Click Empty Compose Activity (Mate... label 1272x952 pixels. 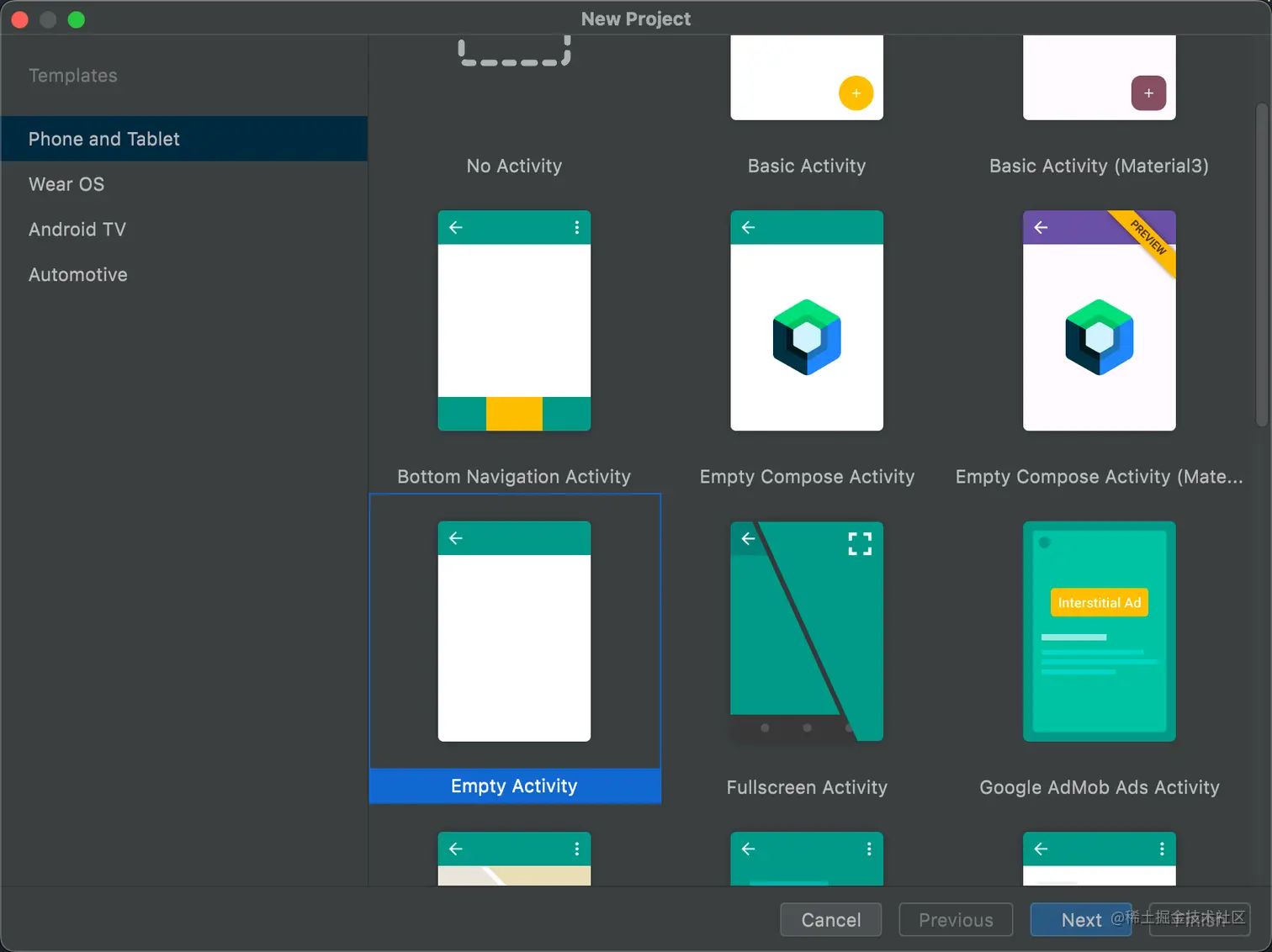coord(1099,477)
